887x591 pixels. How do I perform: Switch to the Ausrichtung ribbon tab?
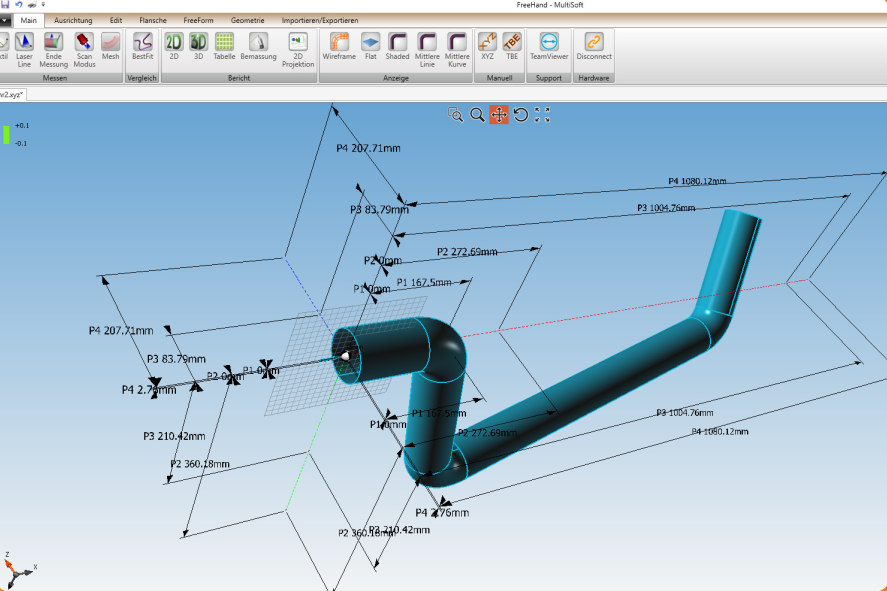click(x=73, y=20)
